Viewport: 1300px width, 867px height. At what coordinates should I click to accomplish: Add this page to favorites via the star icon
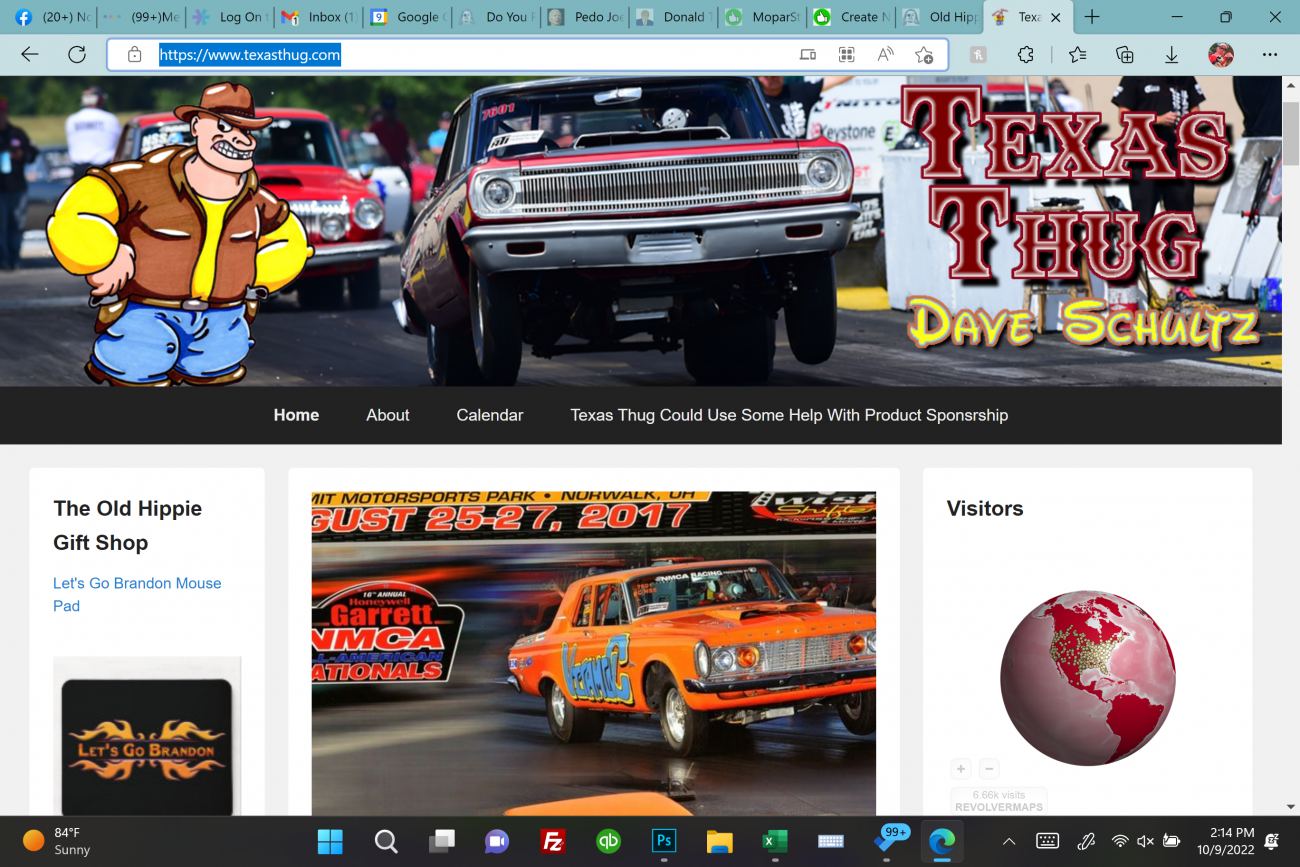tap(924, 55)
